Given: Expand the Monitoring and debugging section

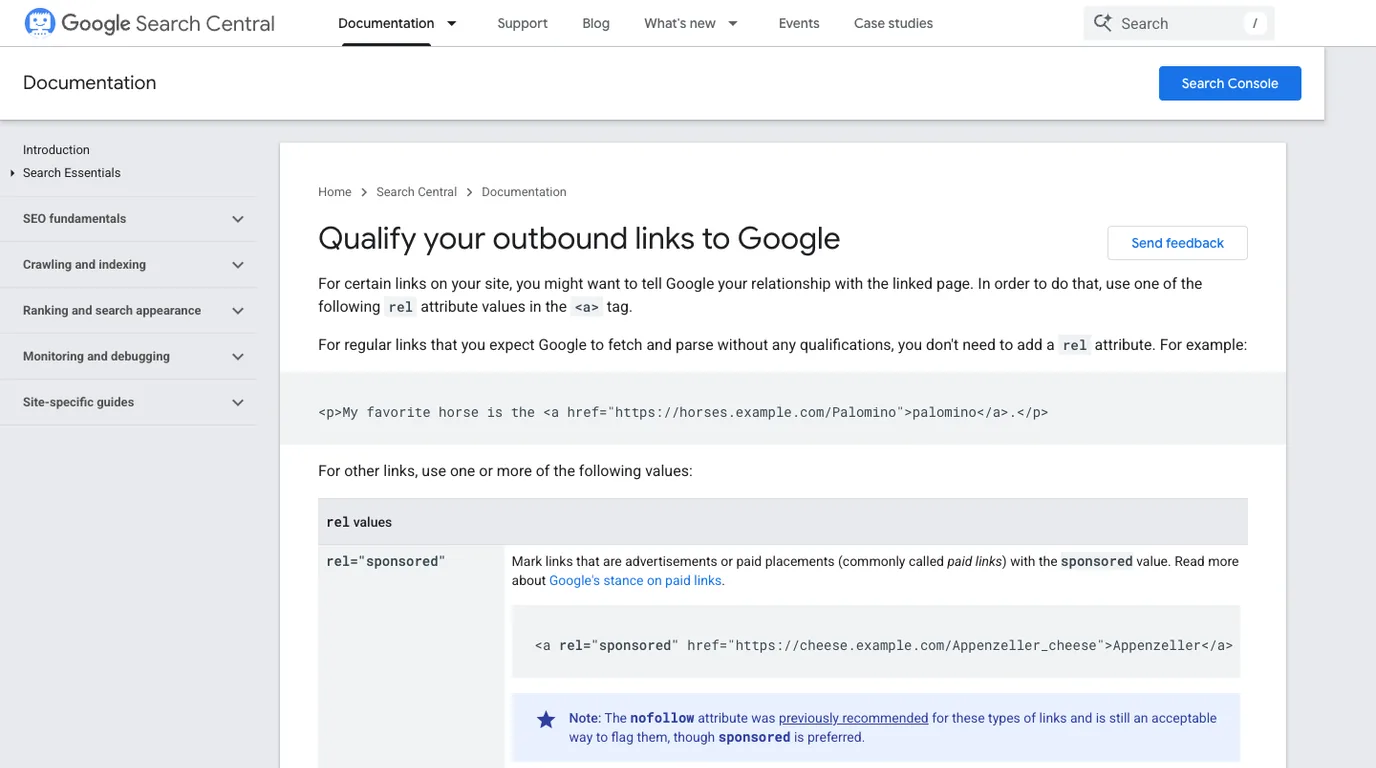Looking at the screenshot, I should tap(238, 357).
